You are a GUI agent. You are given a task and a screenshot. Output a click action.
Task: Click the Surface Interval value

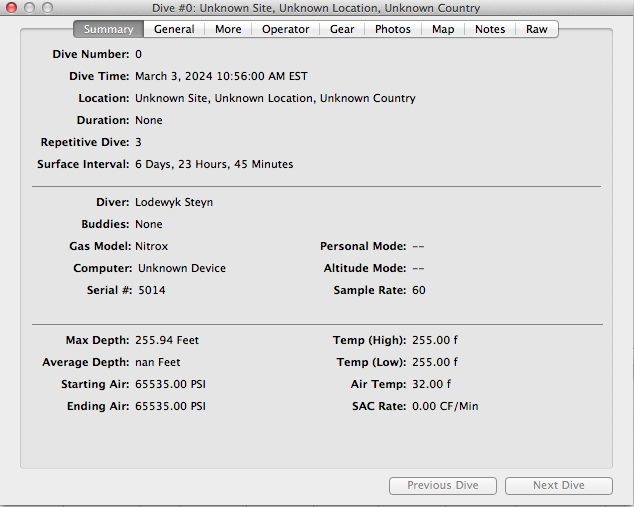point(214,164)
